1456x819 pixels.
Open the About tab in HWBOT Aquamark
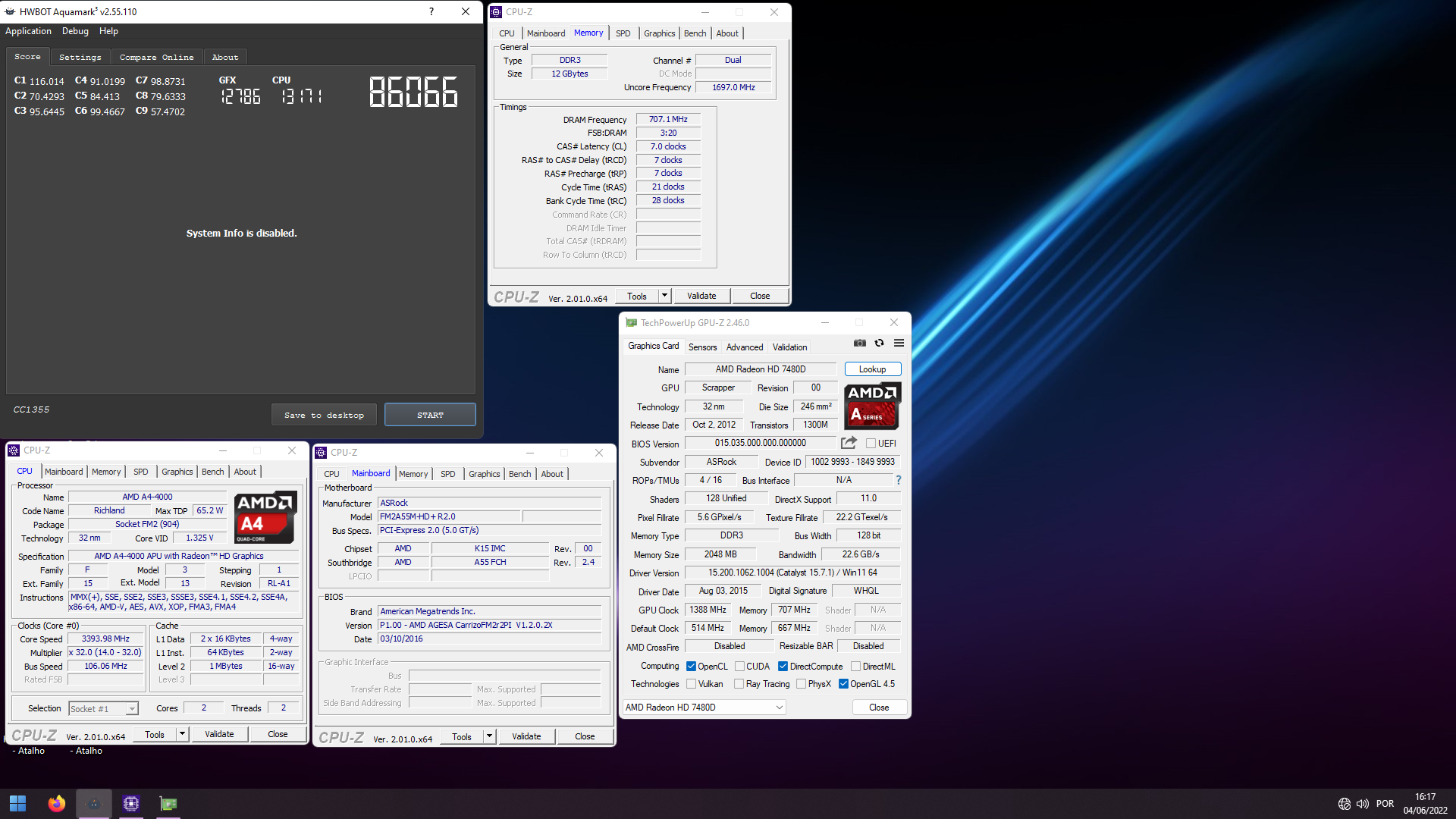225,57
